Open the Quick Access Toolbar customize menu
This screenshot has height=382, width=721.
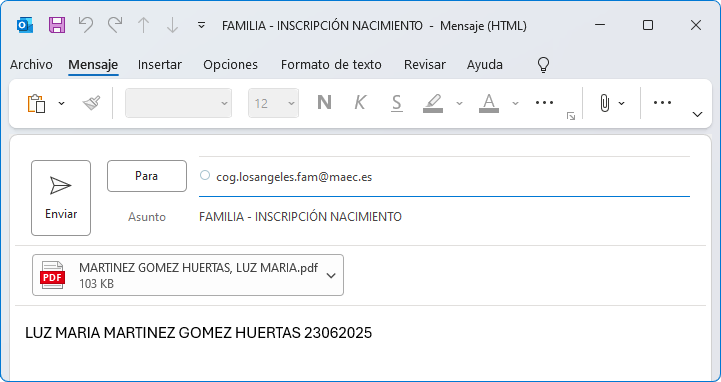coord(201,25)
